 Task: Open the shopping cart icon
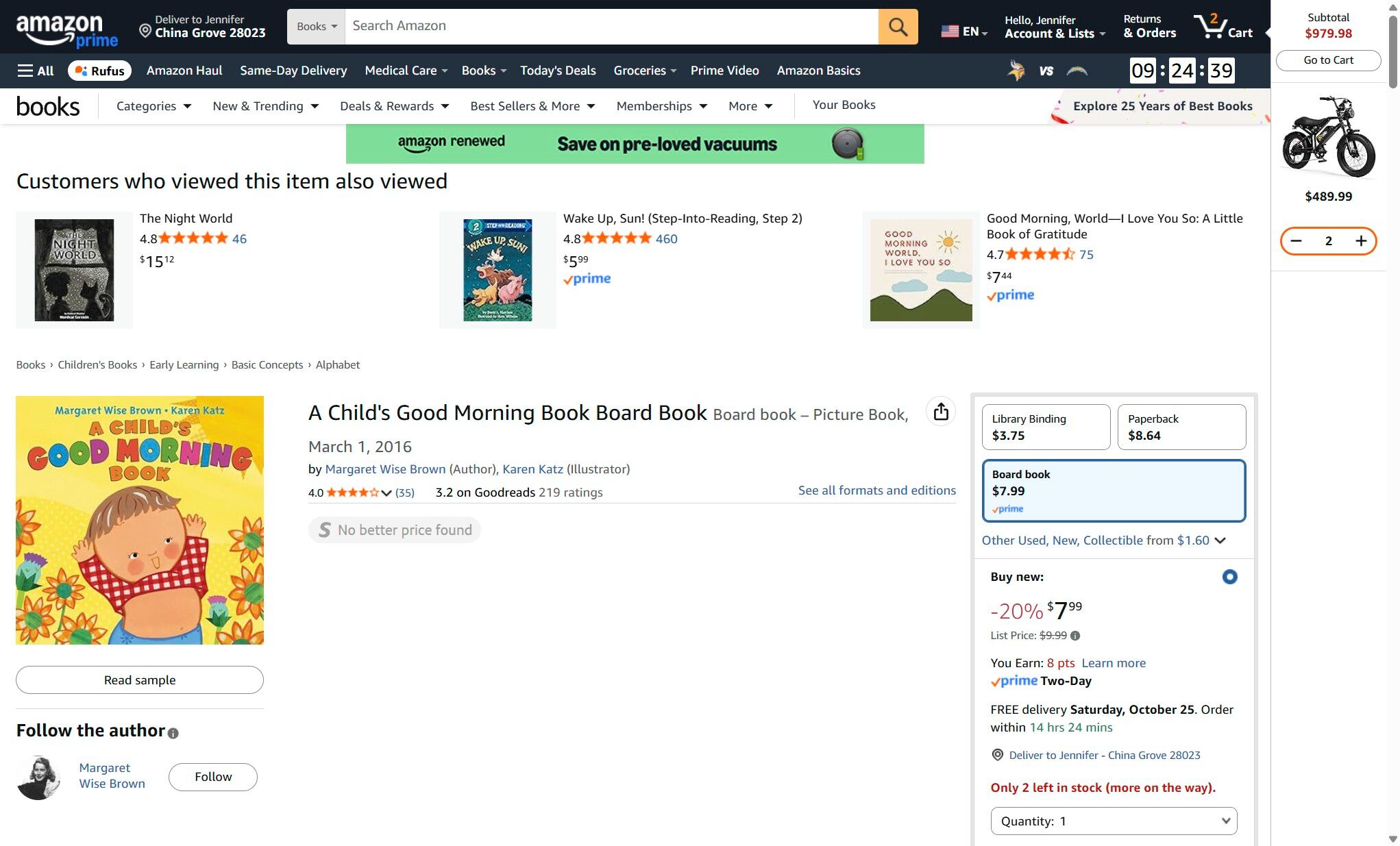tap(1224, 27)
